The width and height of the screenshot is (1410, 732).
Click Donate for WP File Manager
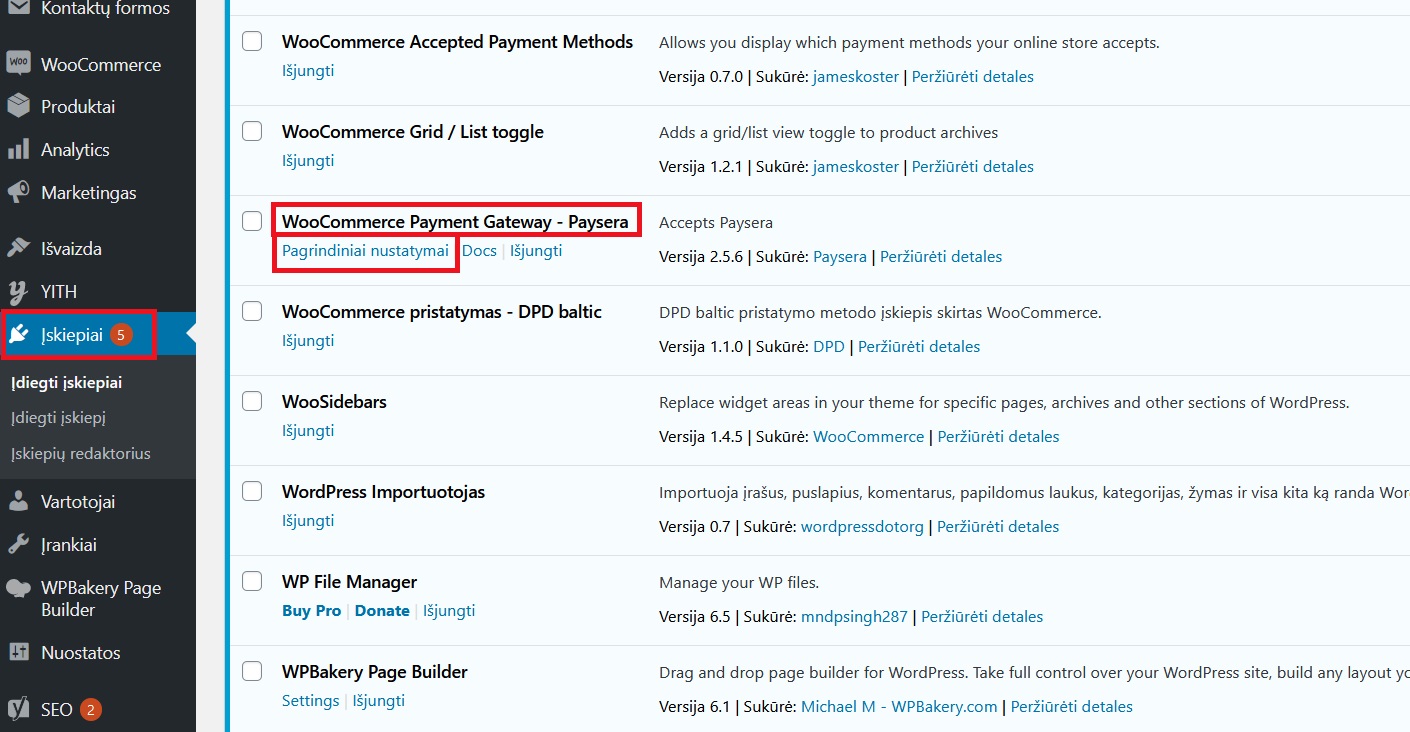click(382, 611)
